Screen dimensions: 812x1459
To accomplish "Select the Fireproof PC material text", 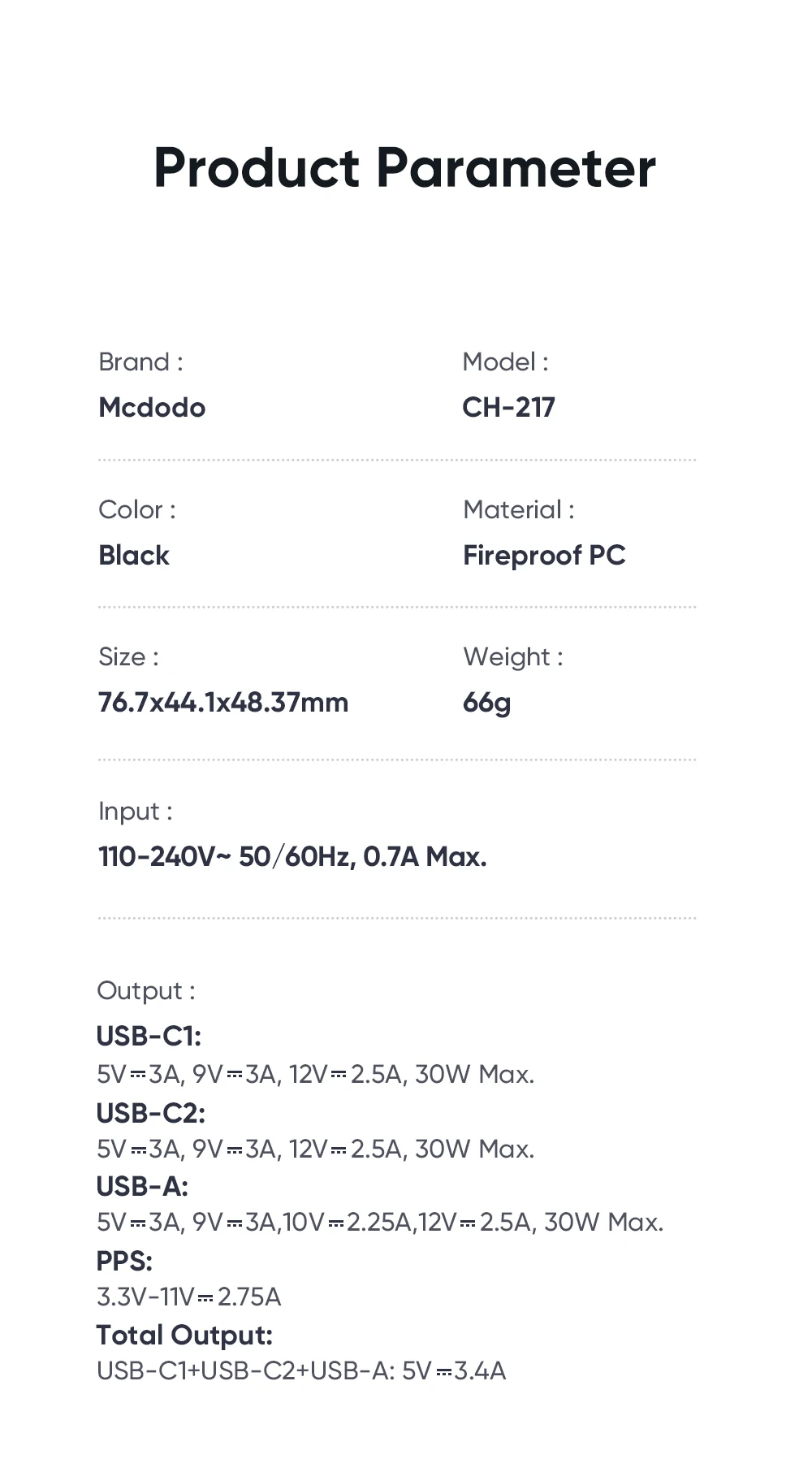I will [544, 556].
